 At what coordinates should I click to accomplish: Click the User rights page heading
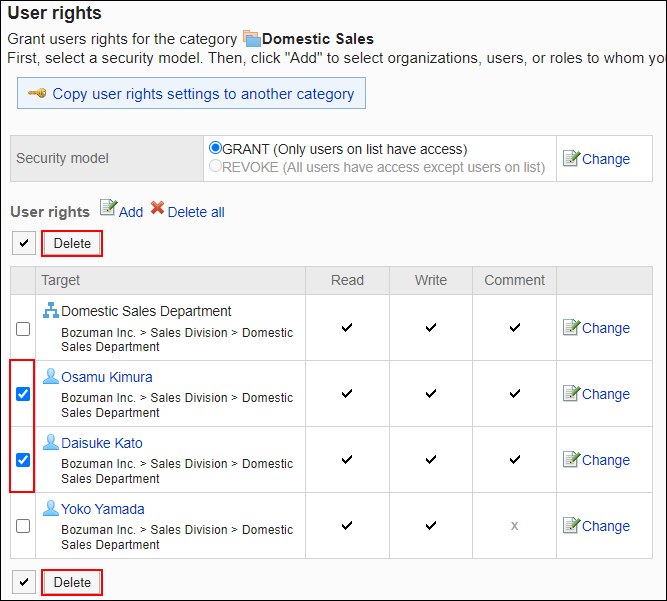pyautogui.click(x=54, y=13)
